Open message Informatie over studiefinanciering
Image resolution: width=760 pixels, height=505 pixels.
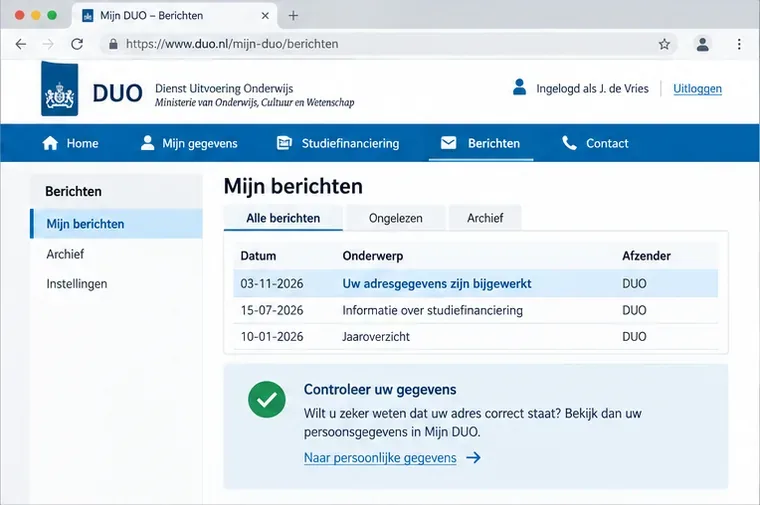(x=432, y=310)
